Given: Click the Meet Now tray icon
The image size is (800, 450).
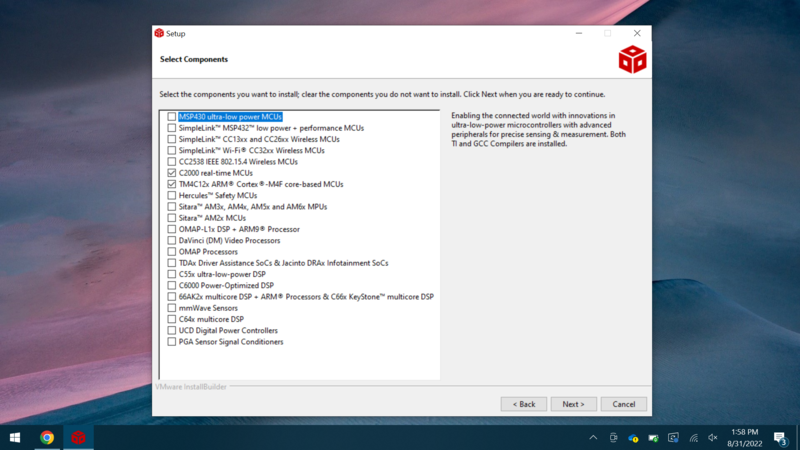Looking at the screenshot, I should (613, 438).
